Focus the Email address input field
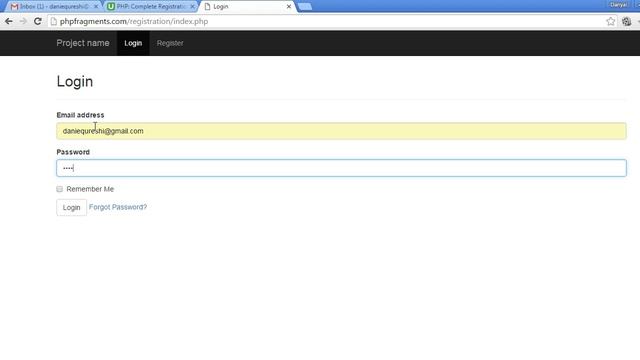 (341, 131)
